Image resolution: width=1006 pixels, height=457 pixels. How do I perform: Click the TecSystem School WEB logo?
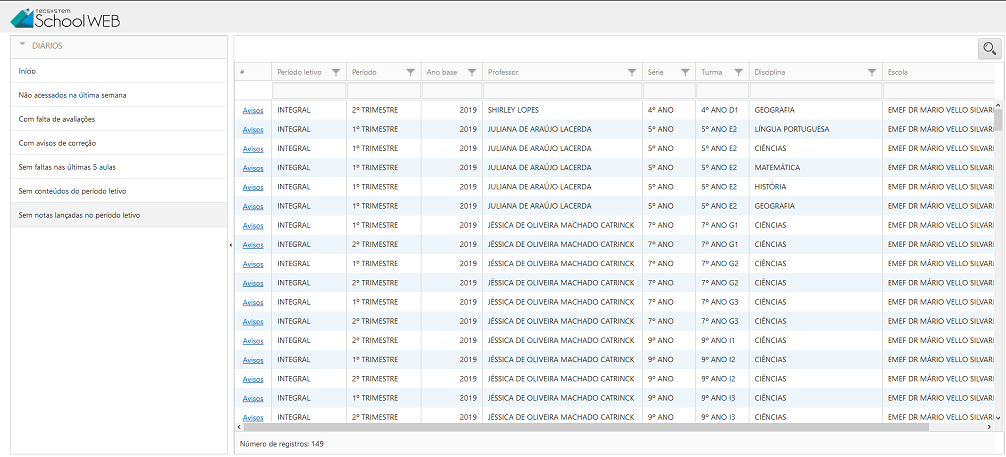65,16
